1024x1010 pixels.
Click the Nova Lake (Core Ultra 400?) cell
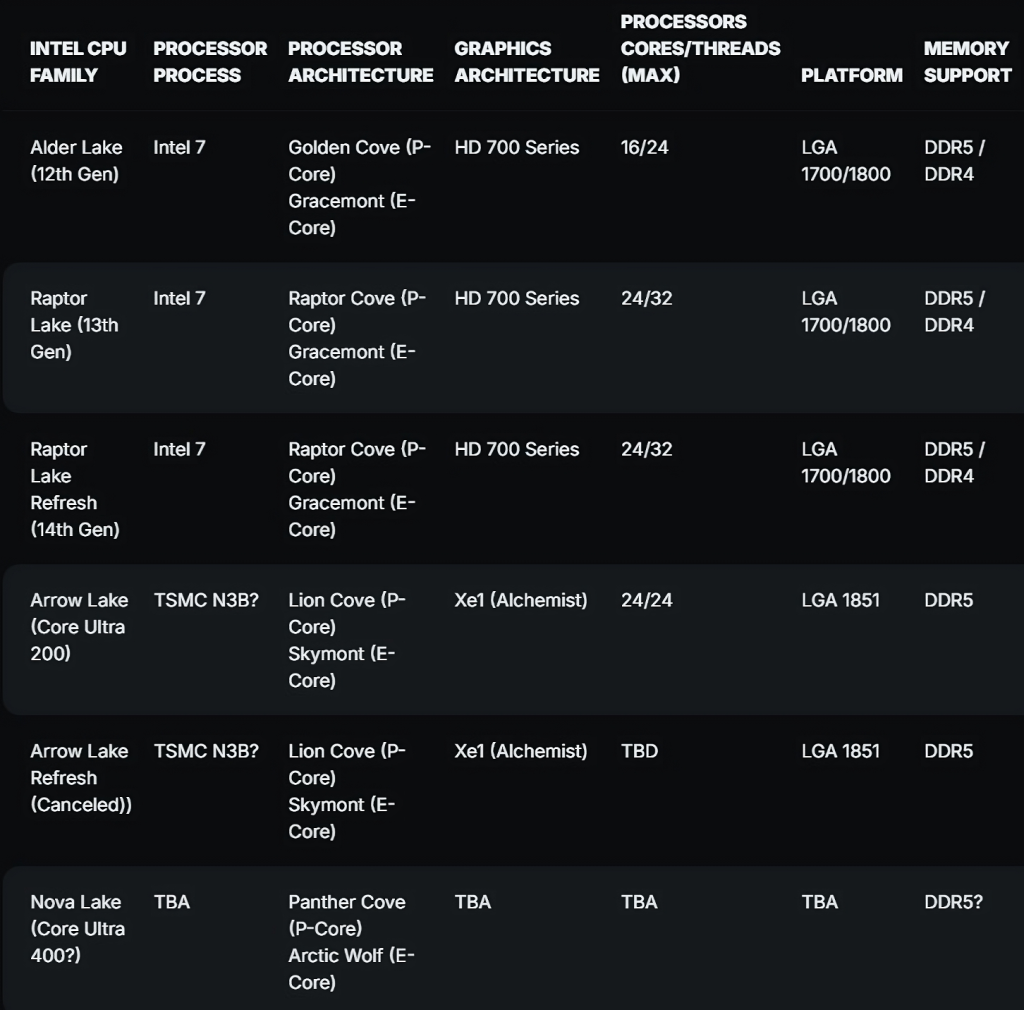[77, 928]
